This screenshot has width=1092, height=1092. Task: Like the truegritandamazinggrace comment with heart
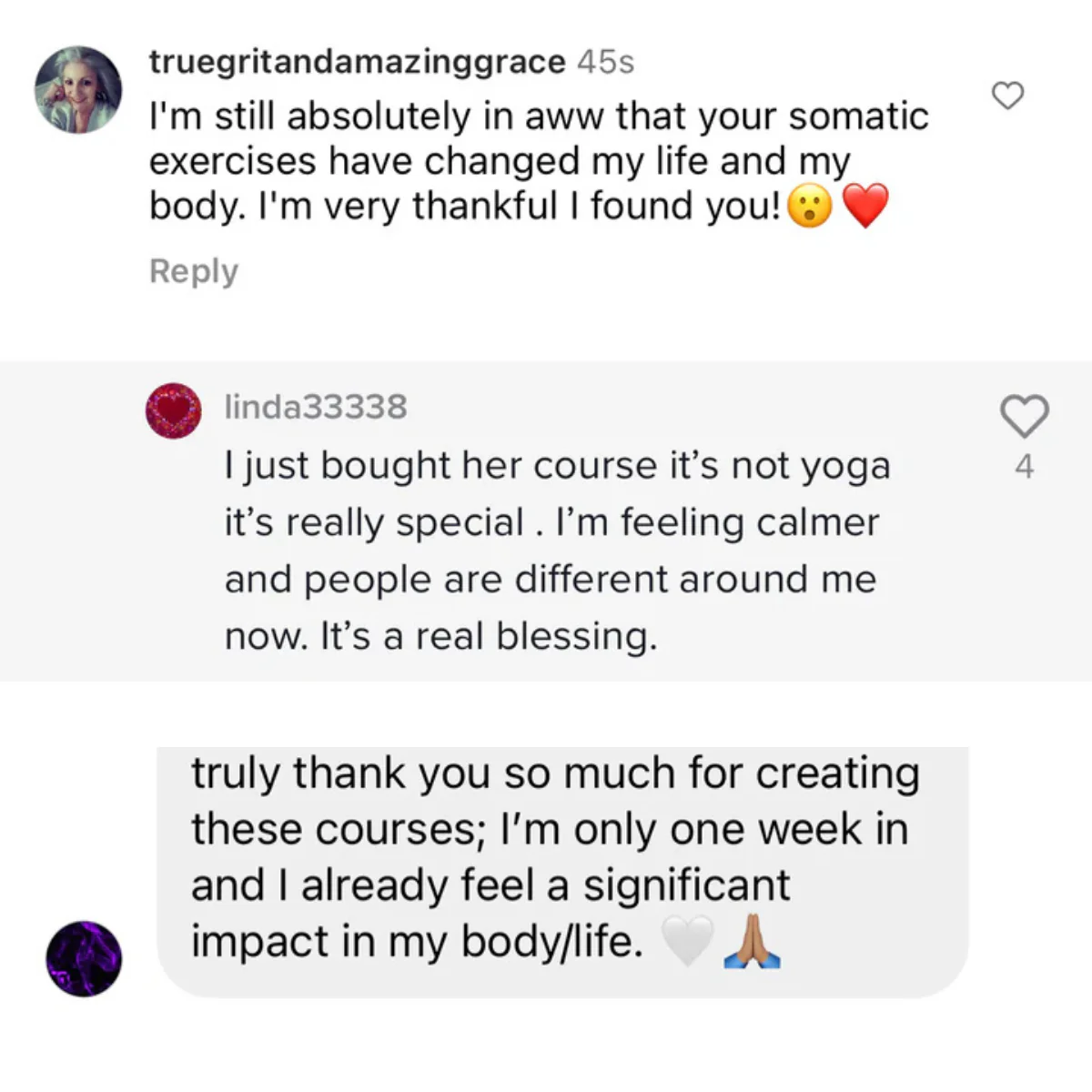[1007, 95]
